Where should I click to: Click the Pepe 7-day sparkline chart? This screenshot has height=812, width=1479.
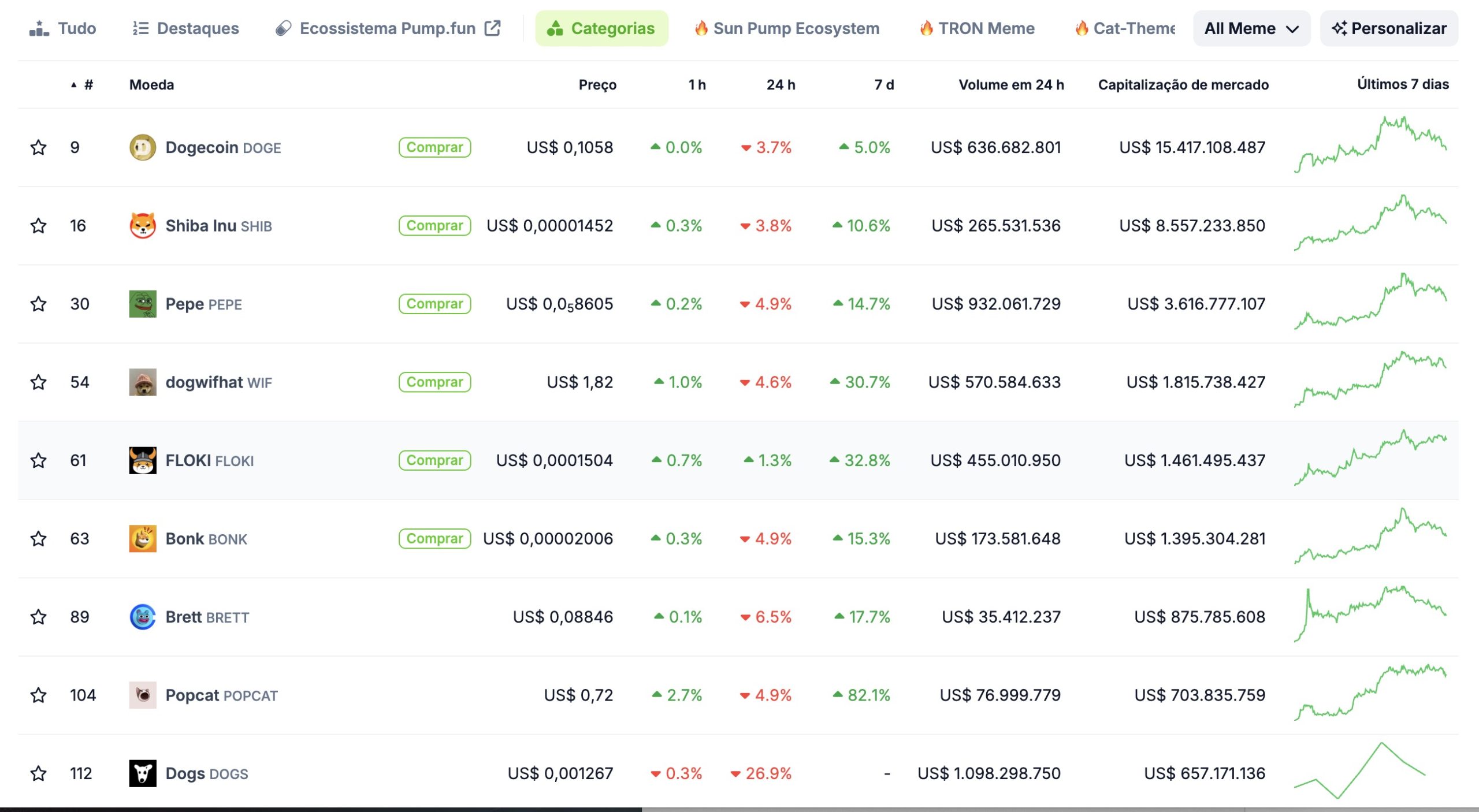click(x=1370, y=301)
